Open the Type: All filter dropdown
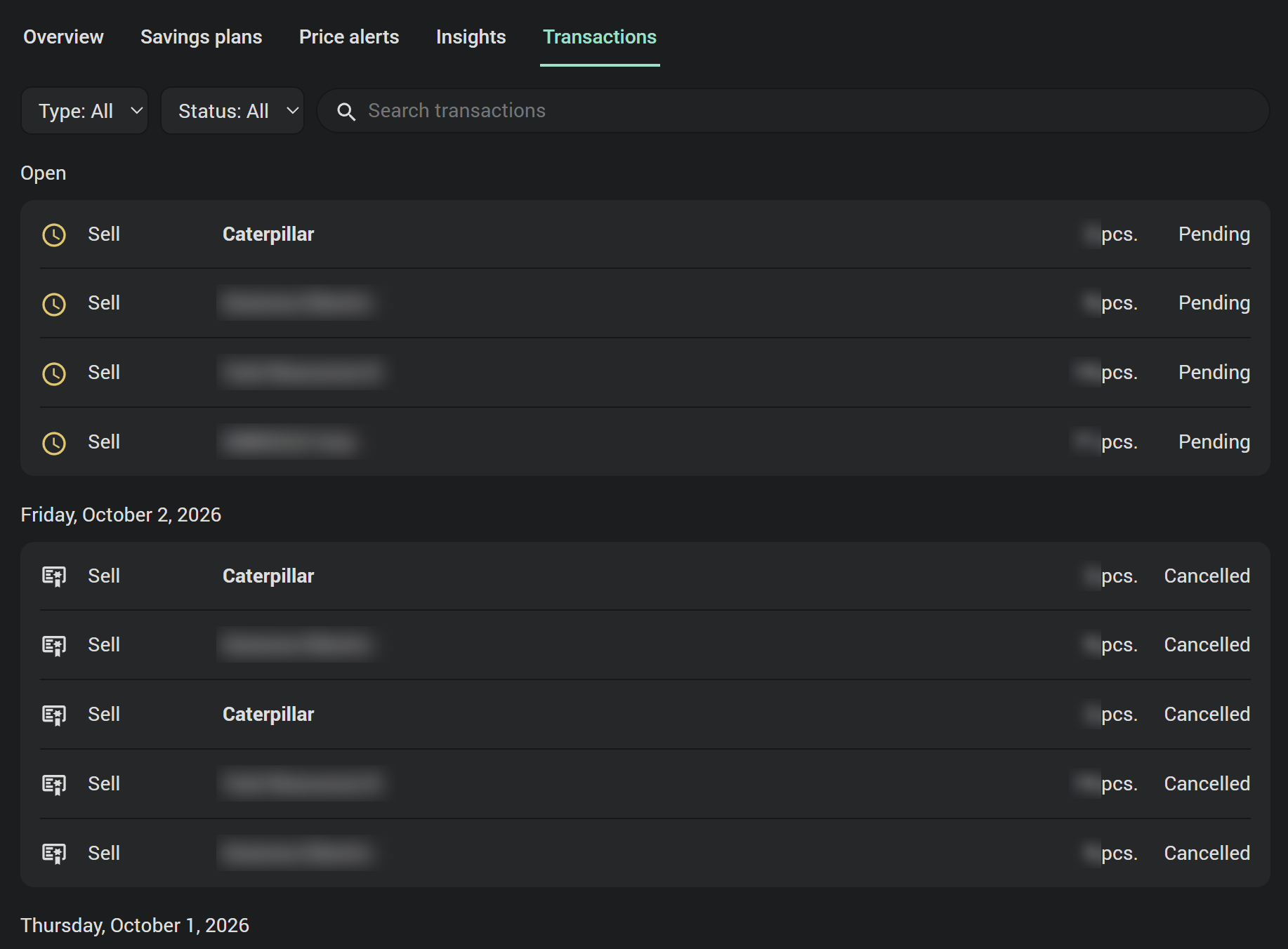 coord(84,111)
